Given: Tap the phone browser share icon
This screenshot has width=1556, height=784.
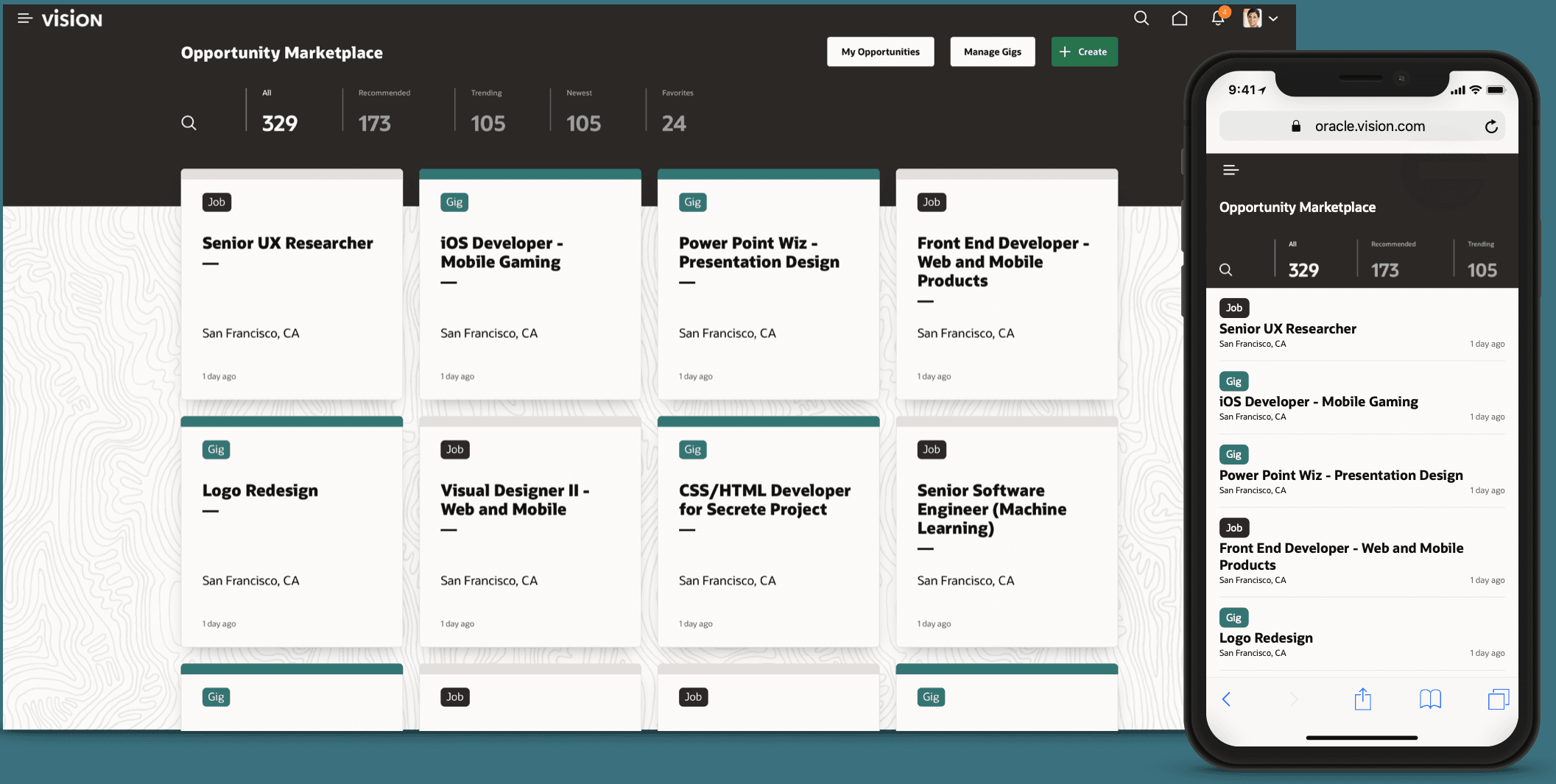Looking at the screenshot, I should coord(1363,699).
